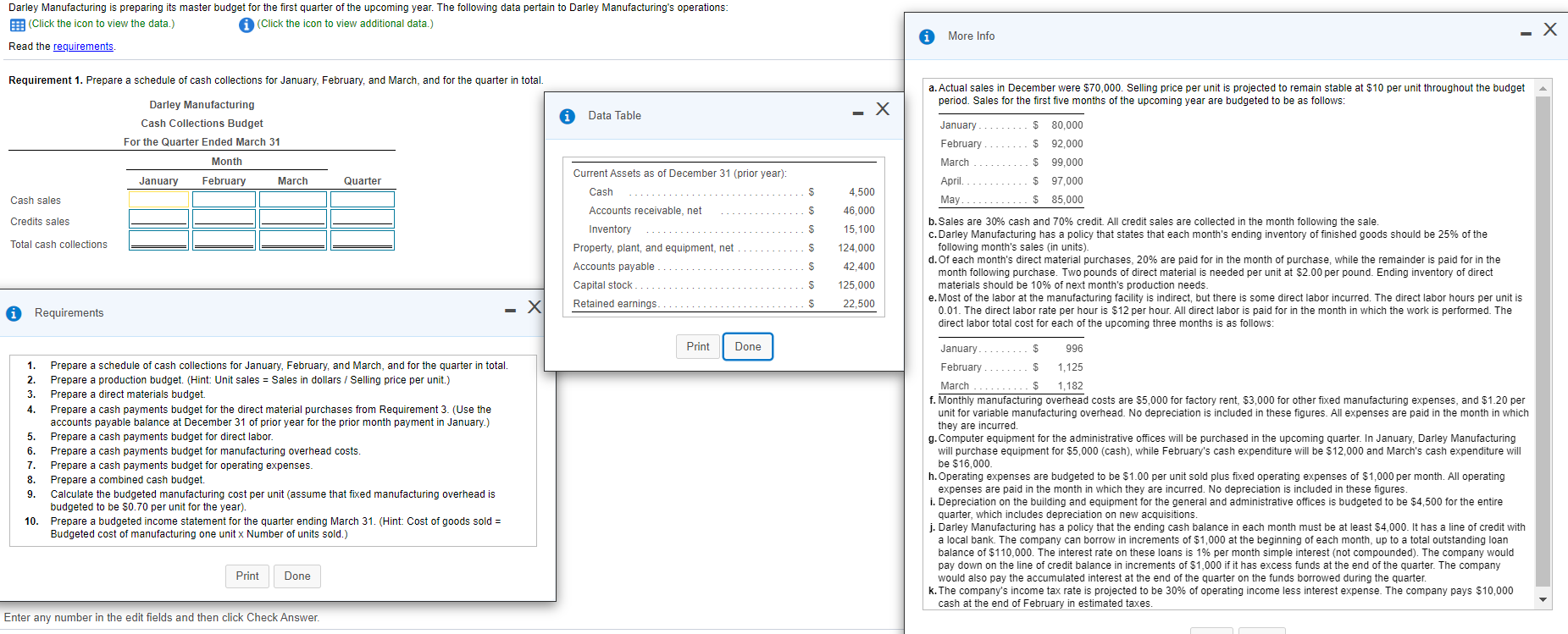Click February sales value 92,000
Viewport: 1568px width, 634px height.
(x=1067, y=144)
